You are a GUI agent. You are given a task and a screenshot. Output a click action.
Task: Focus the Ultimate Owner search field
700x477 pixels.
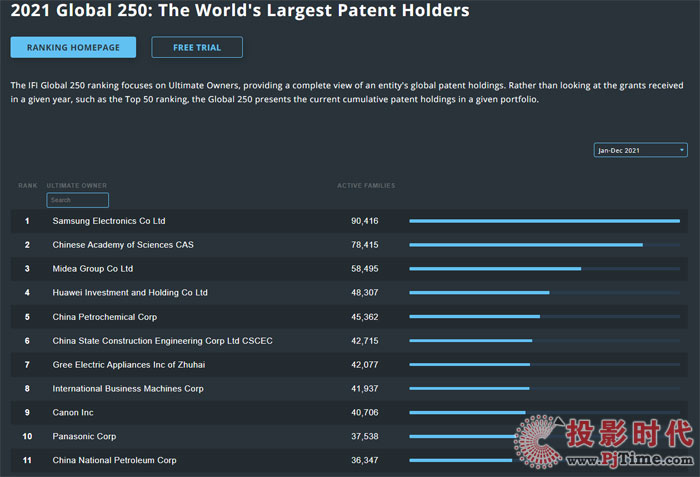click(77, 200)
